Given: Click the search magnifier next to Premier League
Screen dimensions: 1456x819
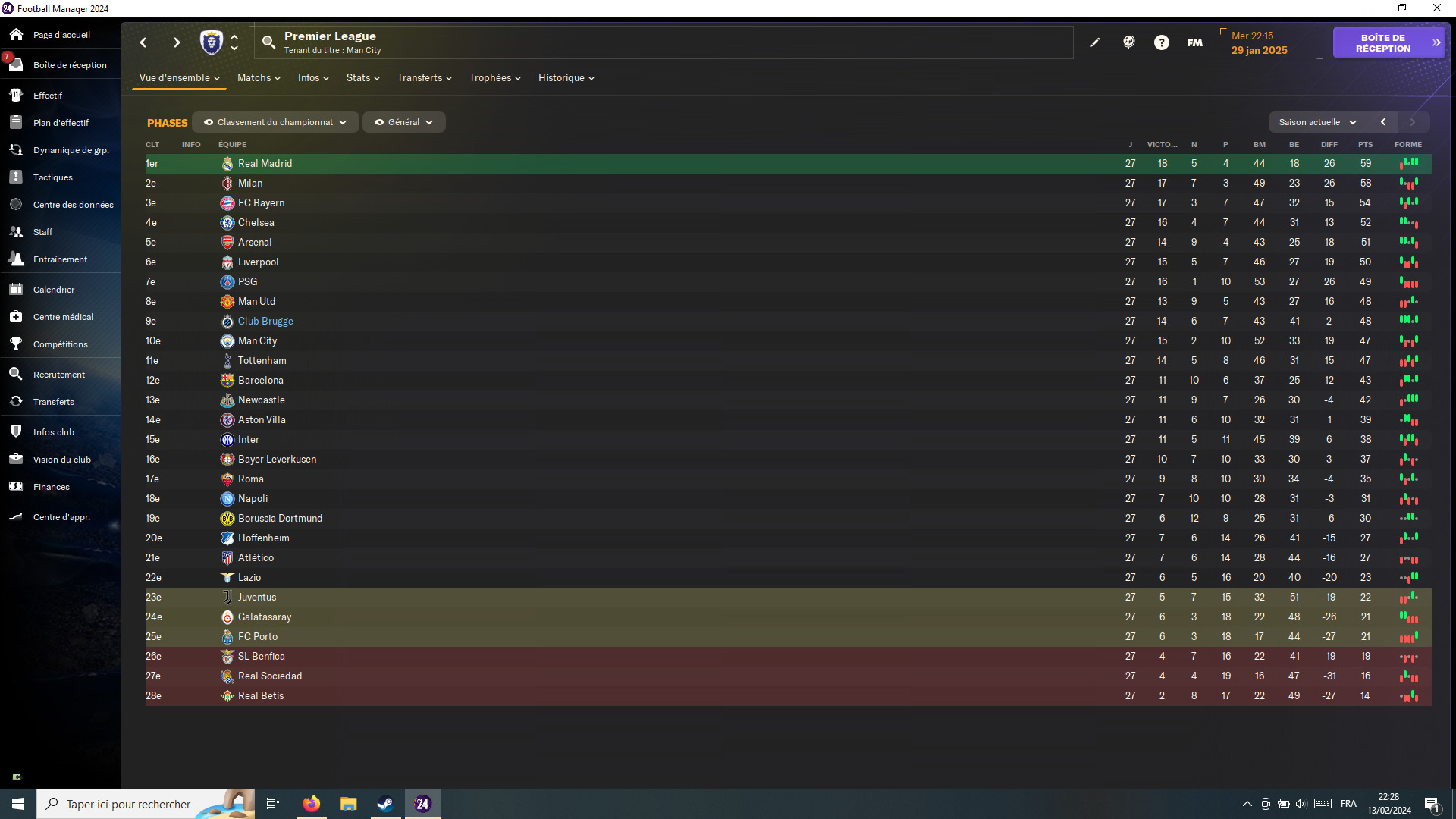Looking at the screenshot, I should coord(268,42).
